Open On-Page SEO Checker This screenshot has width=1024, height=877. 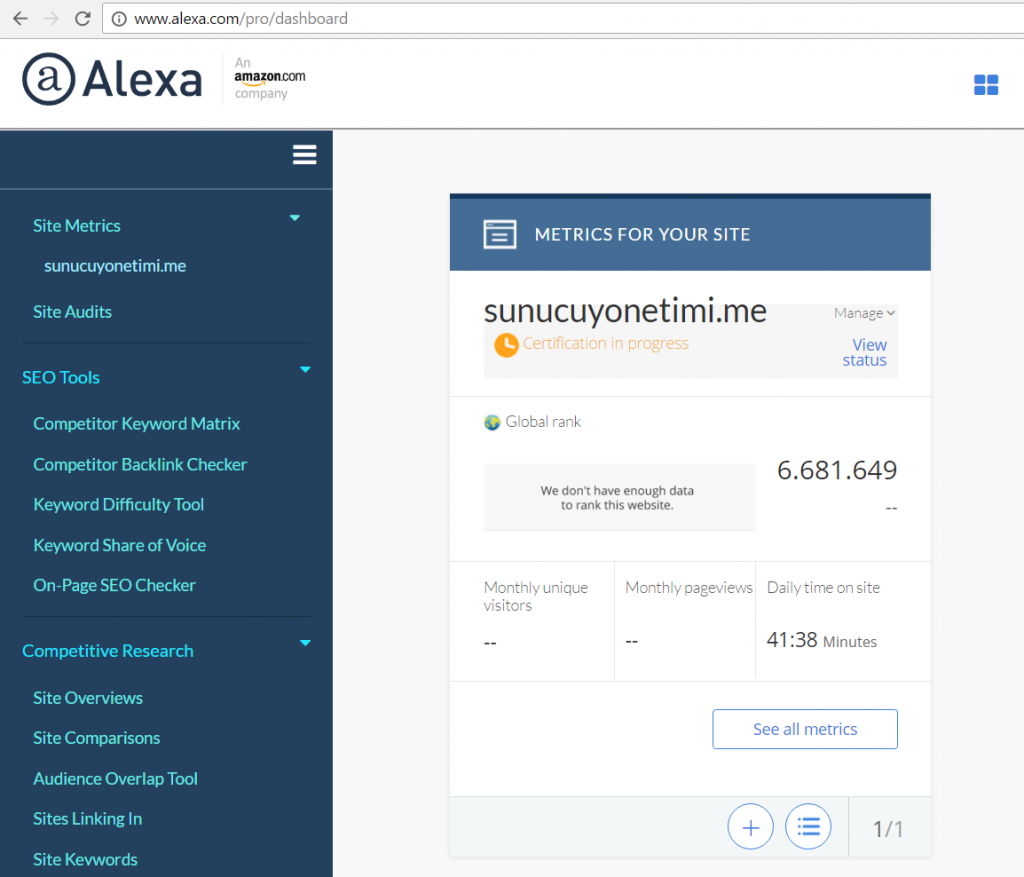[x=114, y=586]
